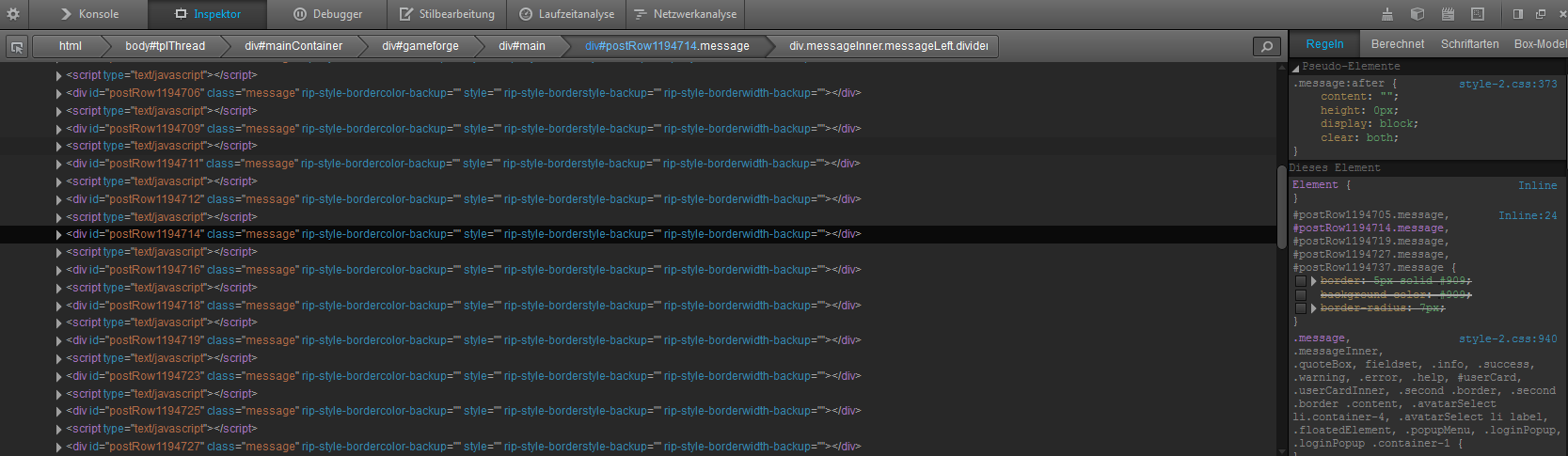The image size is (1568, 456).
Task: Select the div postRow1194723 markup row
Action: 638,376
